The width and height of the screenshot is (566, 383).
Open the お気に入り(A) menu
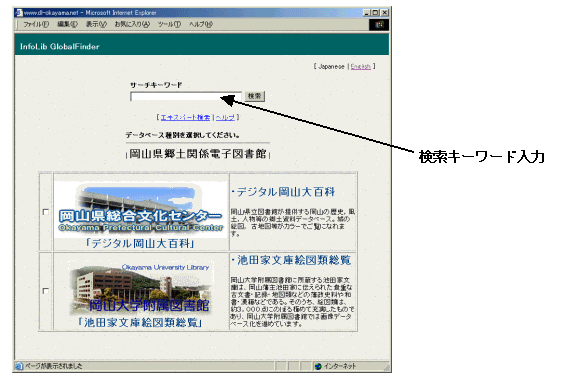(x=132, y=24)
